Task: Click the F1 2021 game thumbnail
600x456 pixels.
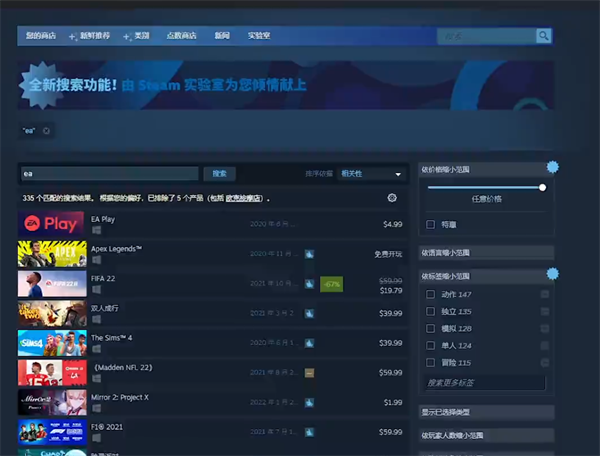Action: point(52,432)
